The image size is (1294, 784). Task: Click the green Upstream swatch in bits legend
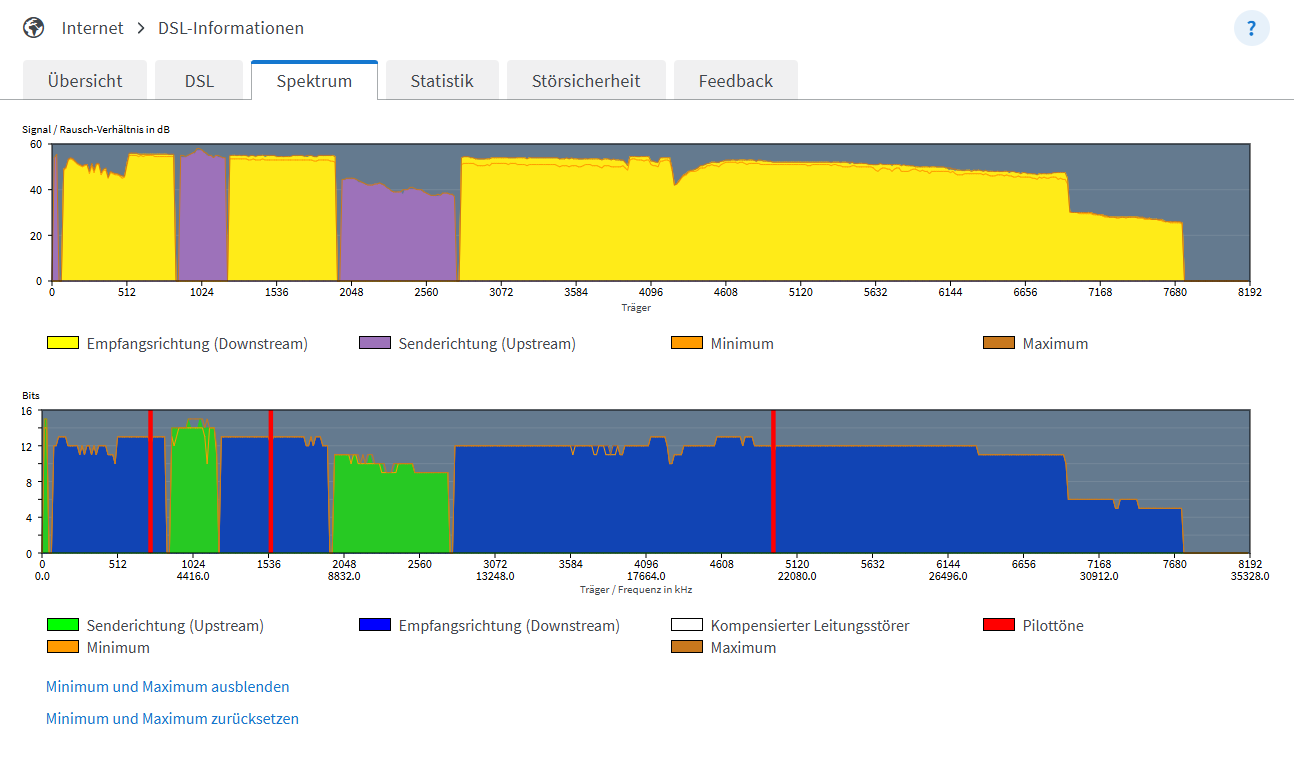(x=63, y=625)
